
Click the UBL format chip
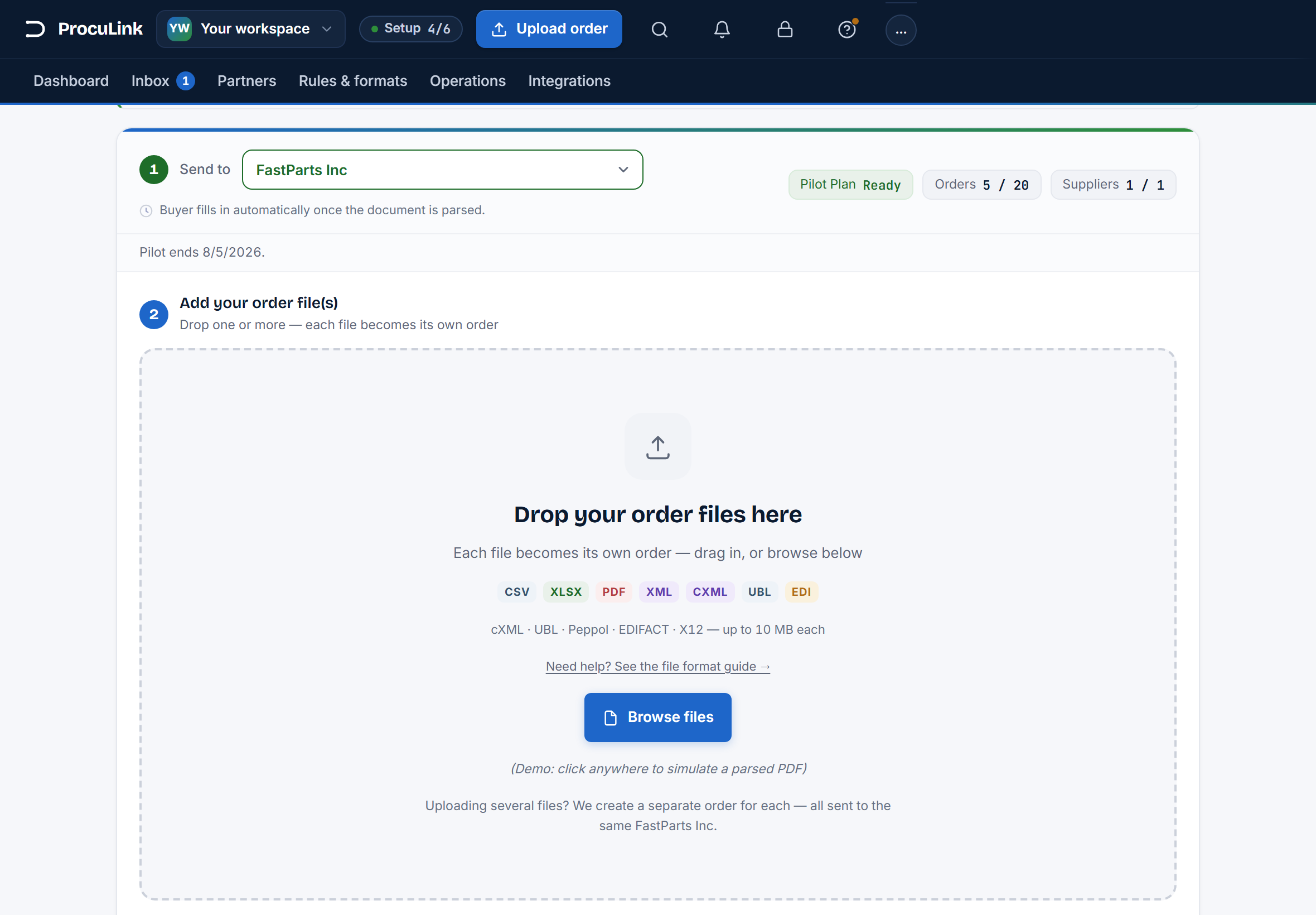click(759, 591)
